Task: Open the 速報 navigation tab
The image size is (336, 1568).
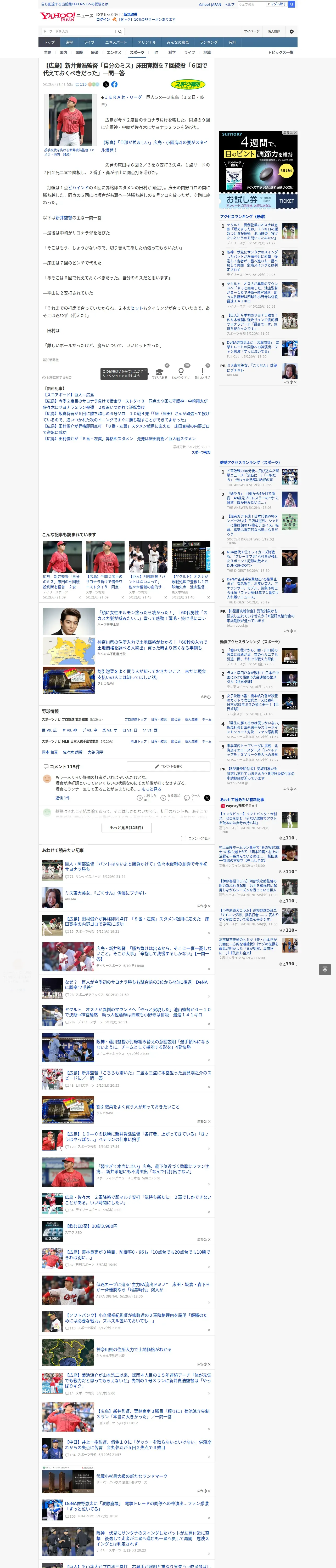Action: click(69, 43)
